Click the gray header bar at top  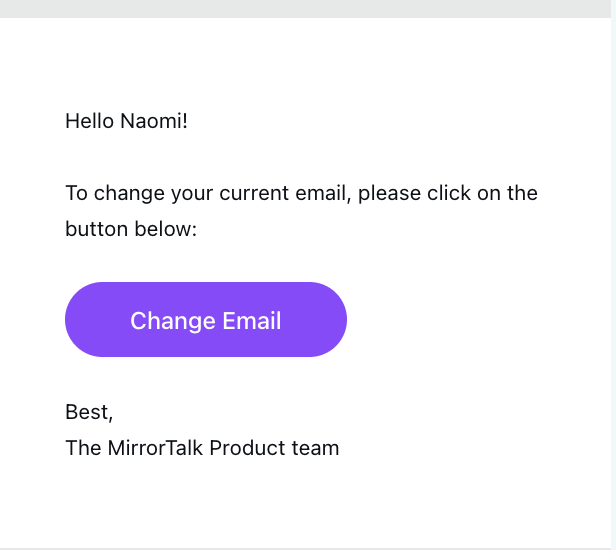point(300,8)
